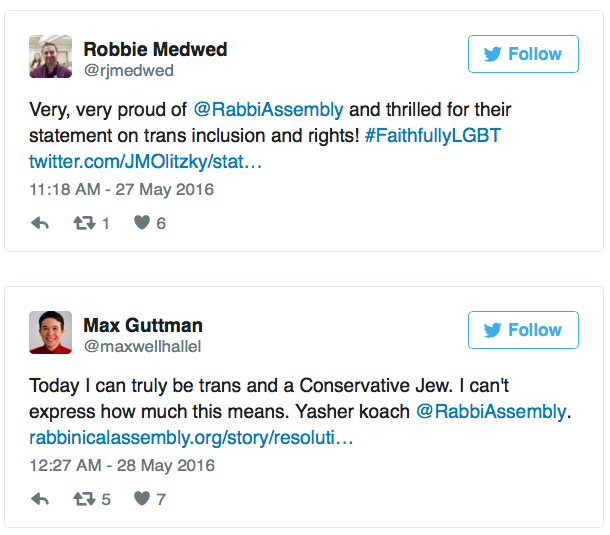Like Robbie Medwed's tweet
610x535 pixels.
(141, 223)
